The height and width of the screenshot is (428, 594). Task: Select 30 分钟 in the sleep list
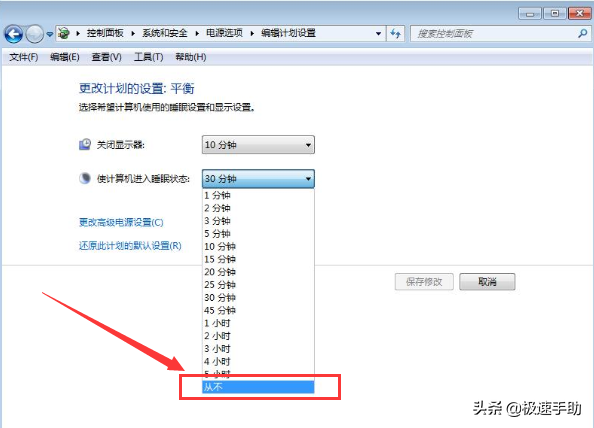(x=258, y=298)
